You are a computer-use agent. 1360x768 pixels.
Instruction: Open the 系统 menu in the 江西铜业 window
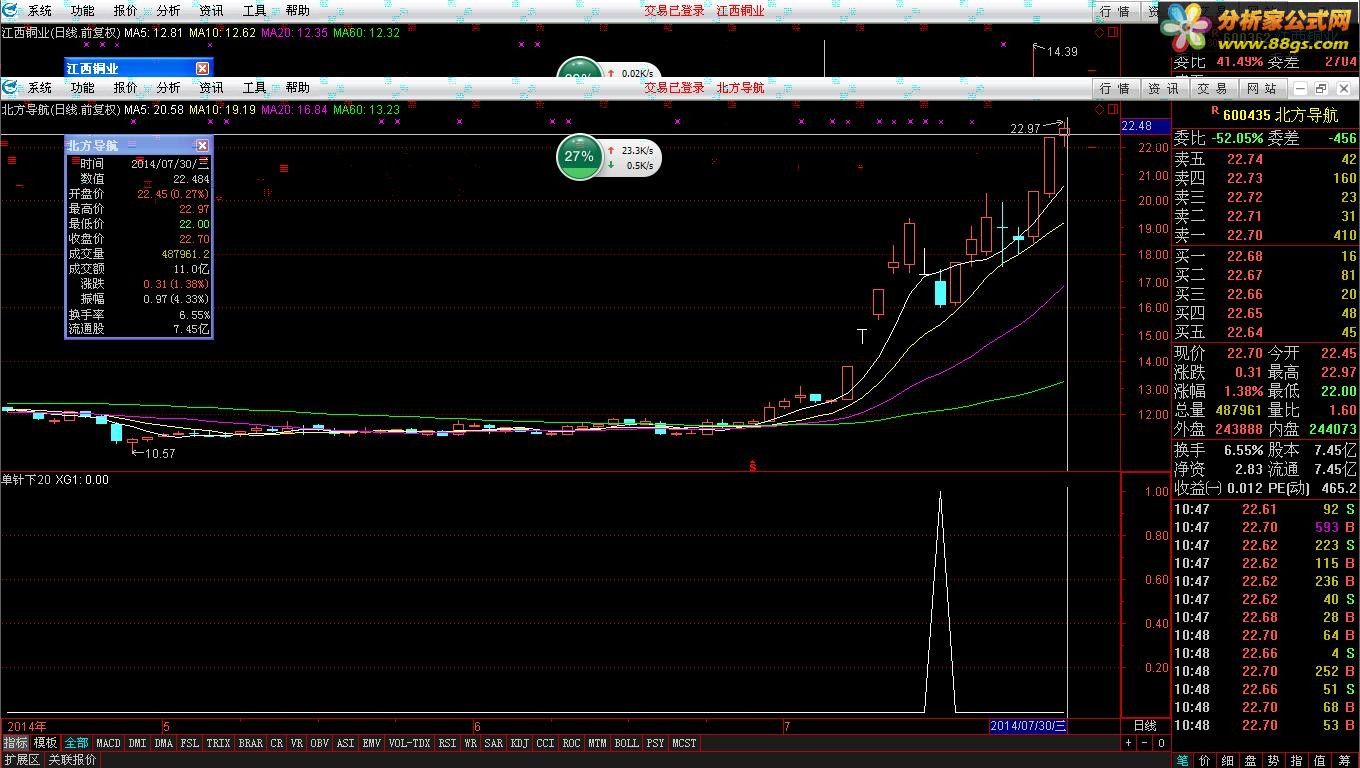pos(40,11)
